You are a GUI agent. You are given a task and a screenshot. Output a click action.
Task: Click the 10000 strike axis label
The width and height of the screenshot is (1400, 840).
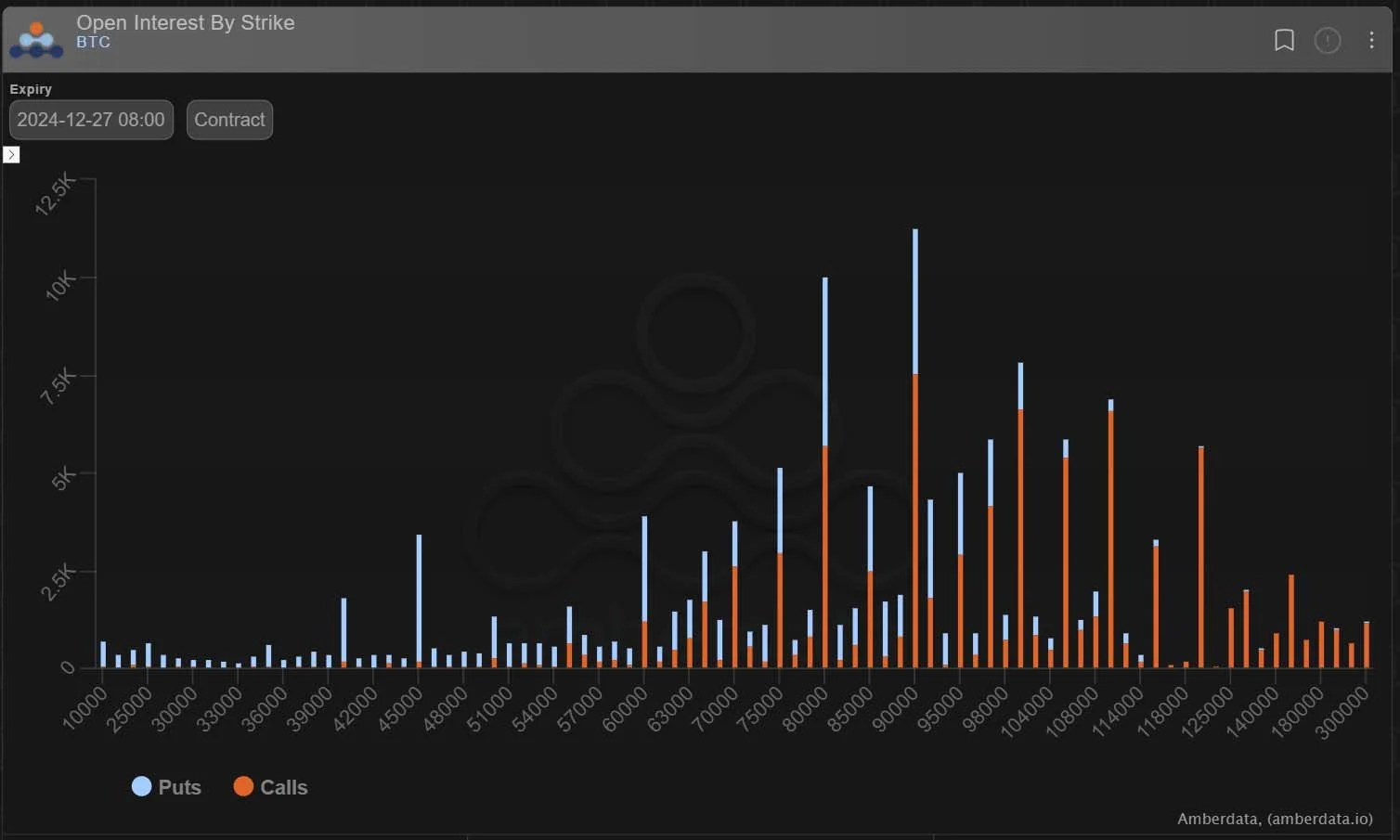(x=85, y=710)
